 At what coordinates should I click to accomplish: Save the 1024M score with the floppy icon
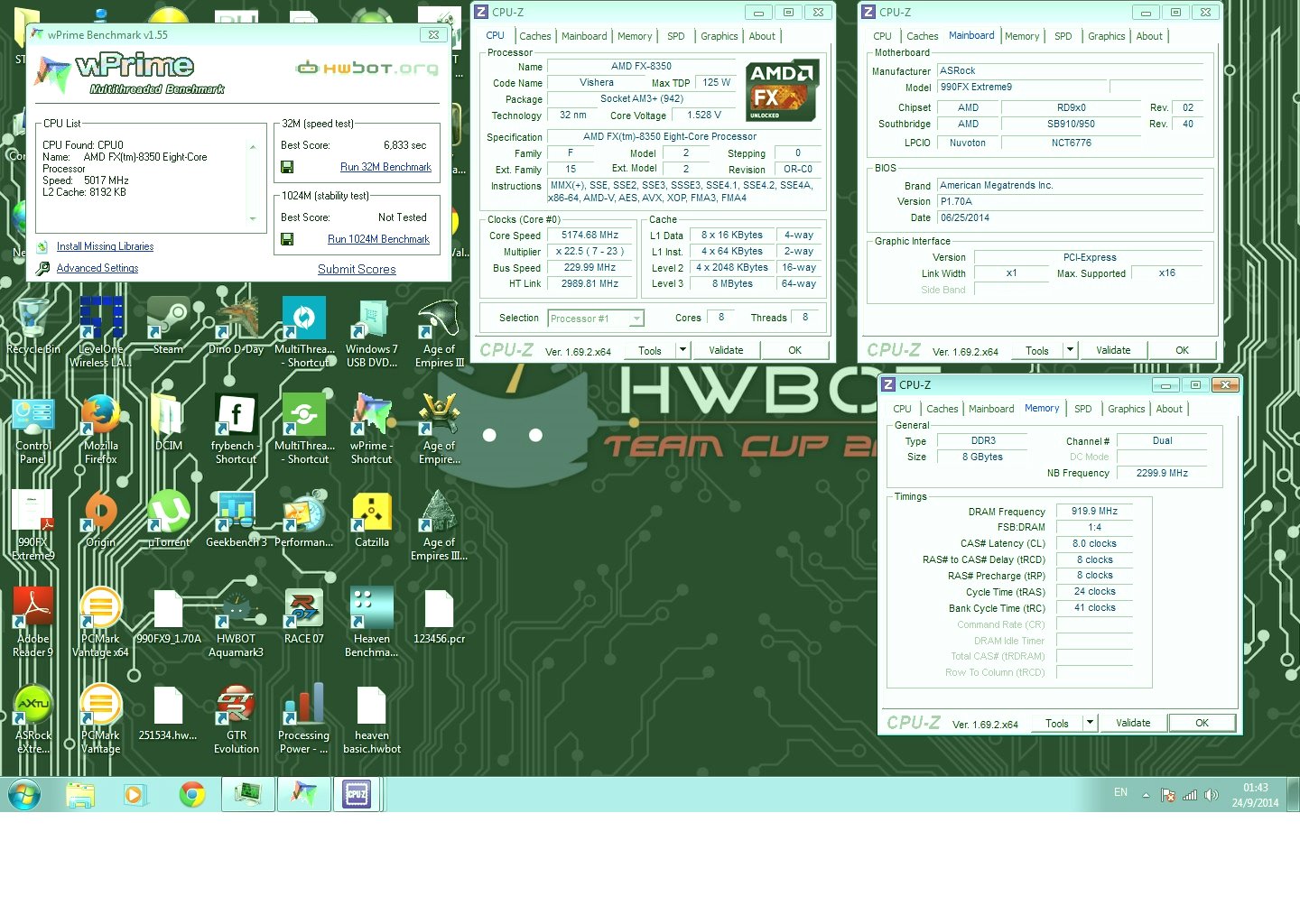(x=287, y=239)
